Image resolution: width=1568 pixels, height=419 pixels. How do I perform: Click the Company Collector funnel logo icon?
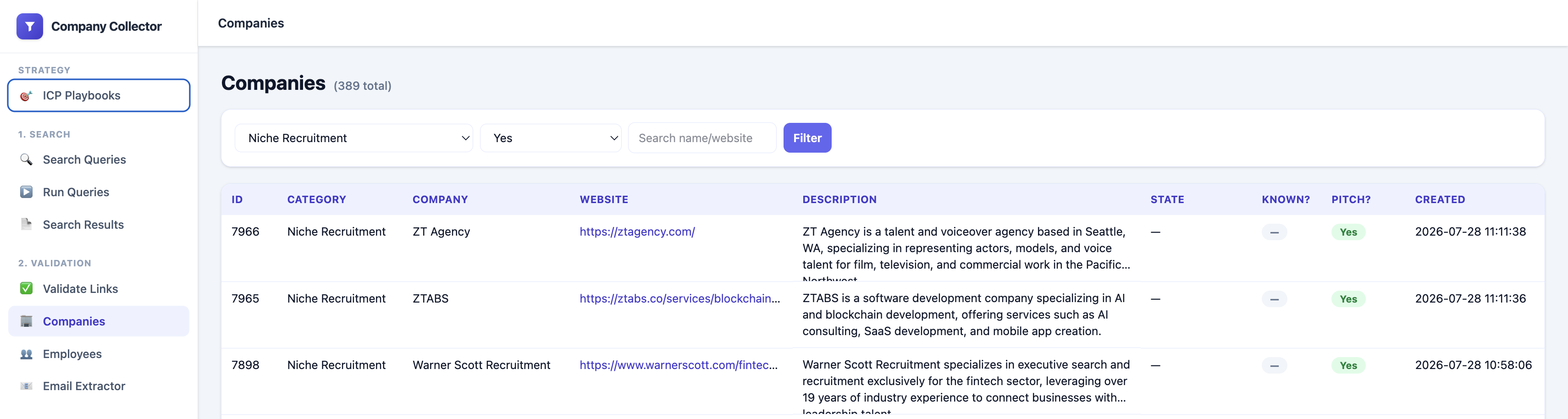point(29,26)
